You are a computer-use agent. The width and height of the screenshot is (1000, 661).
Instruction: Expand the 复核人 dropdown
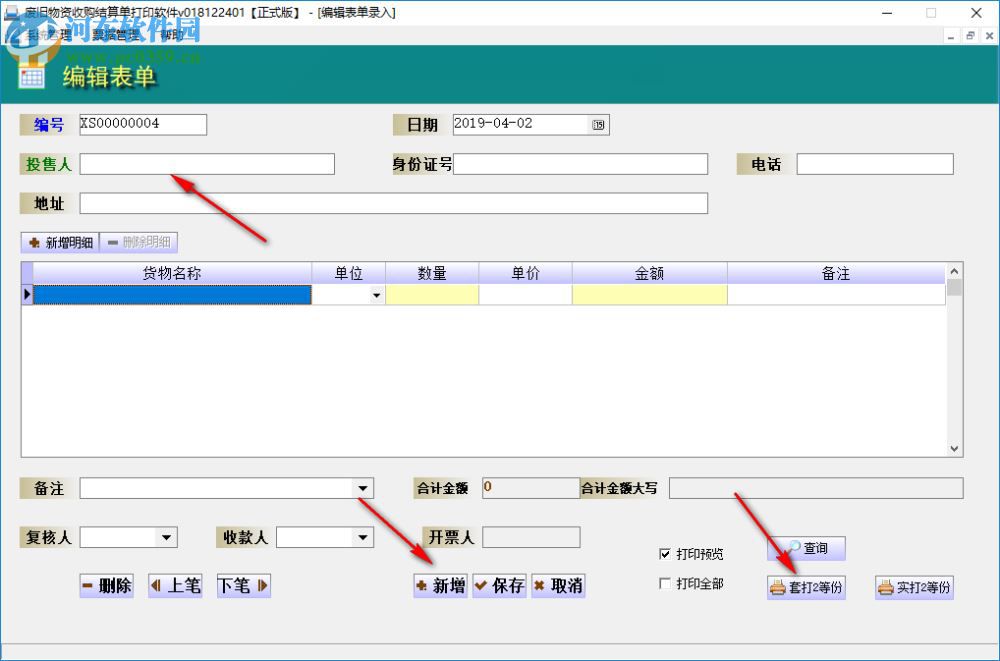point(166,537)
